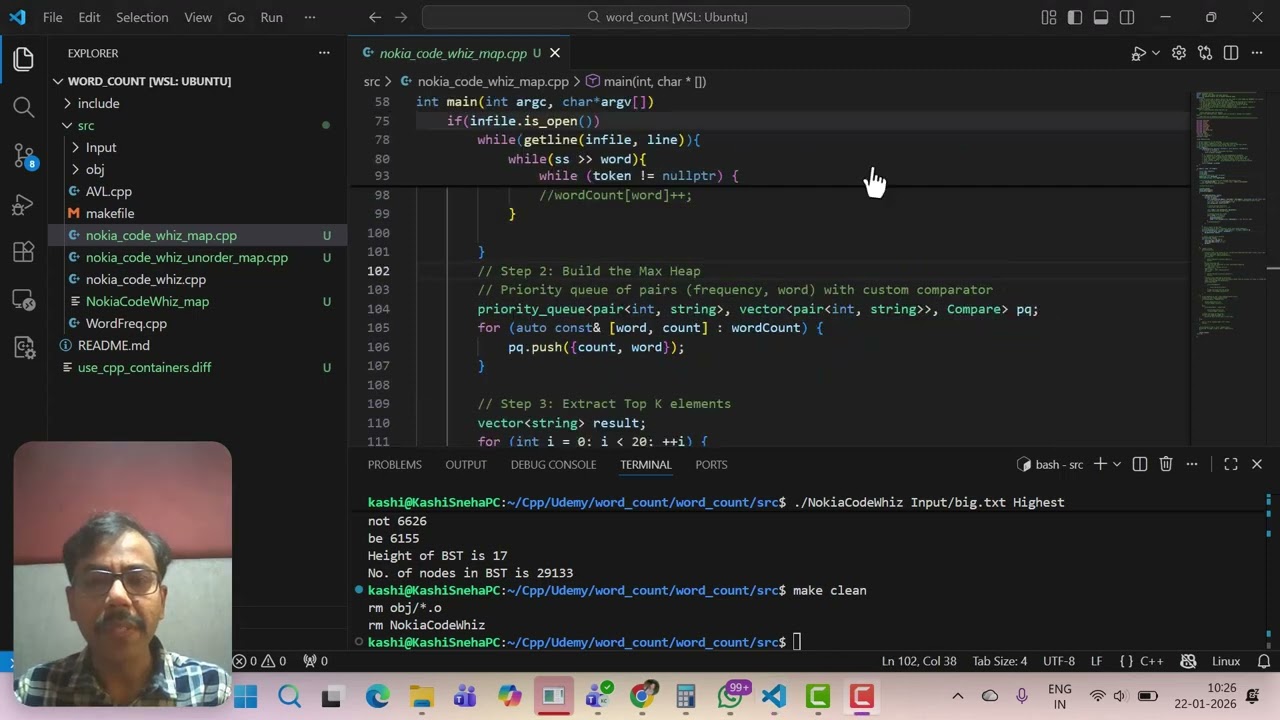1280x720 pixels.
Task: Close the terminal panel
Action: pyautogui.click(x=1257, y=464)
